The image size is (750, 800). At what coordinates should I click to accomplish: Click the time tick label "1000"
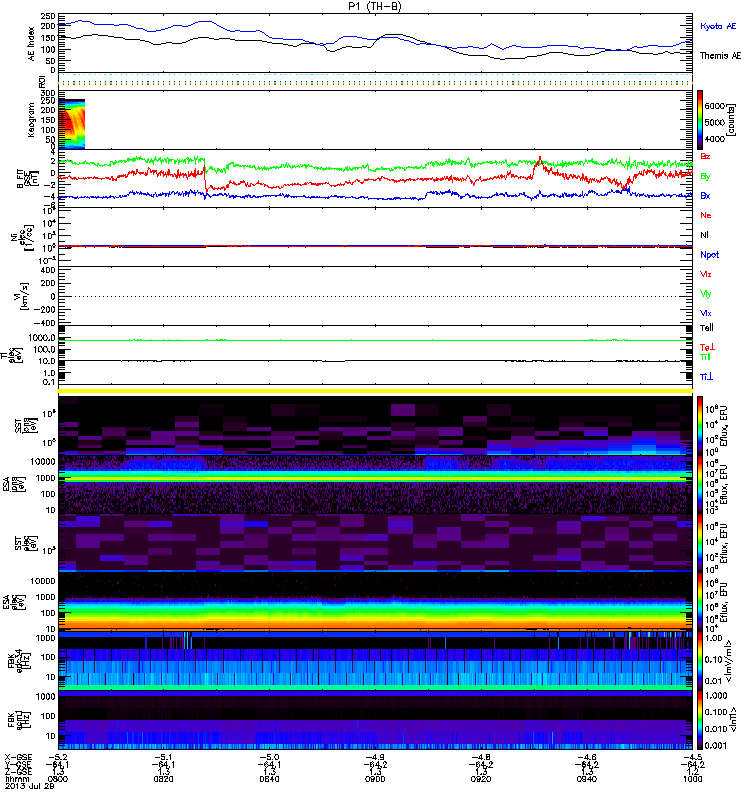(x=692, y=779)
